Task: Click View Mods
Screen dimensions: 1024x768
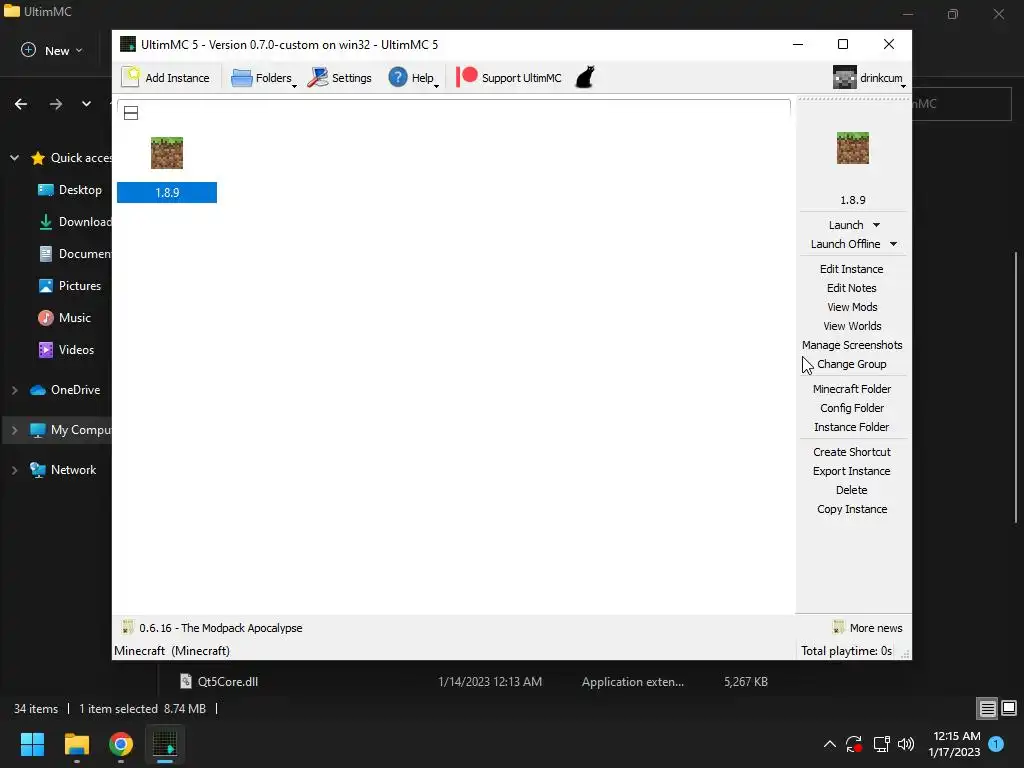Action: point(852,307)
